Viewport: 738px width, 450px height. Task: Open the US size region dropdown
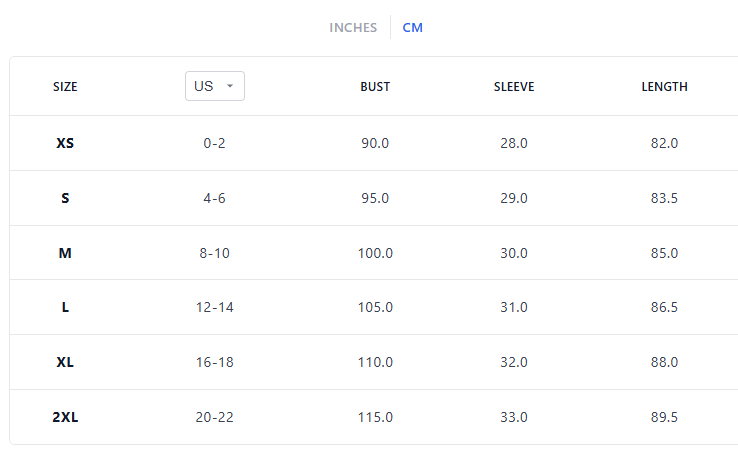214,86
